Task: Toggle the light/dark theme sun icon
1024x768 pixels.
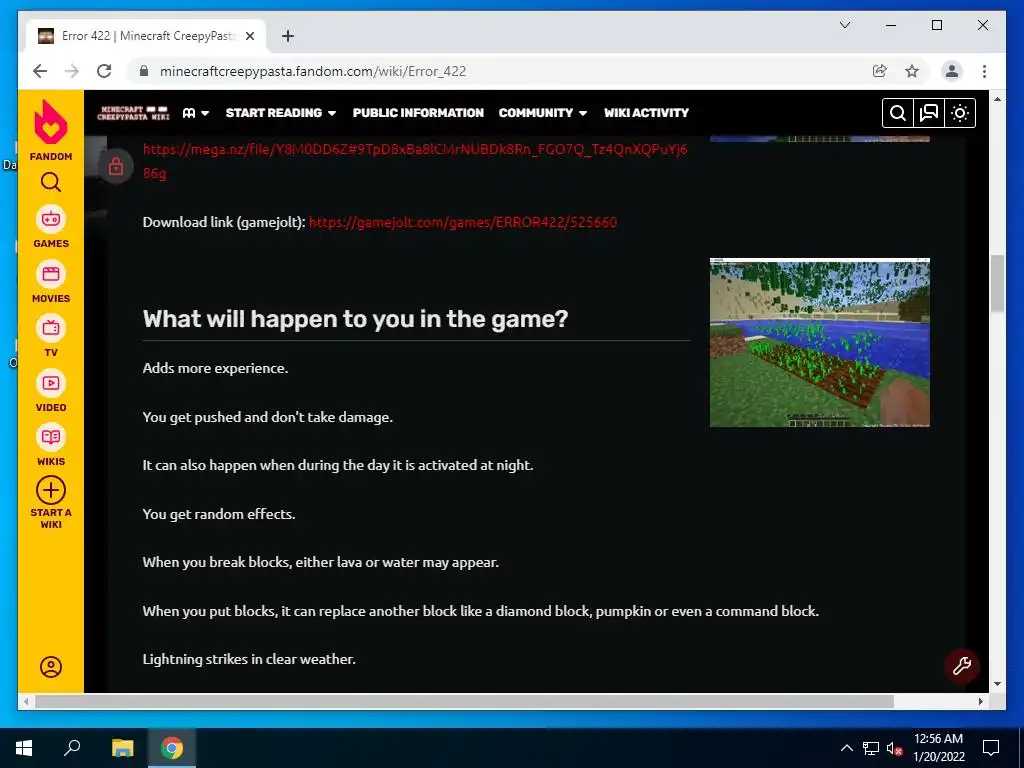Action: click(x=959, y=113)
